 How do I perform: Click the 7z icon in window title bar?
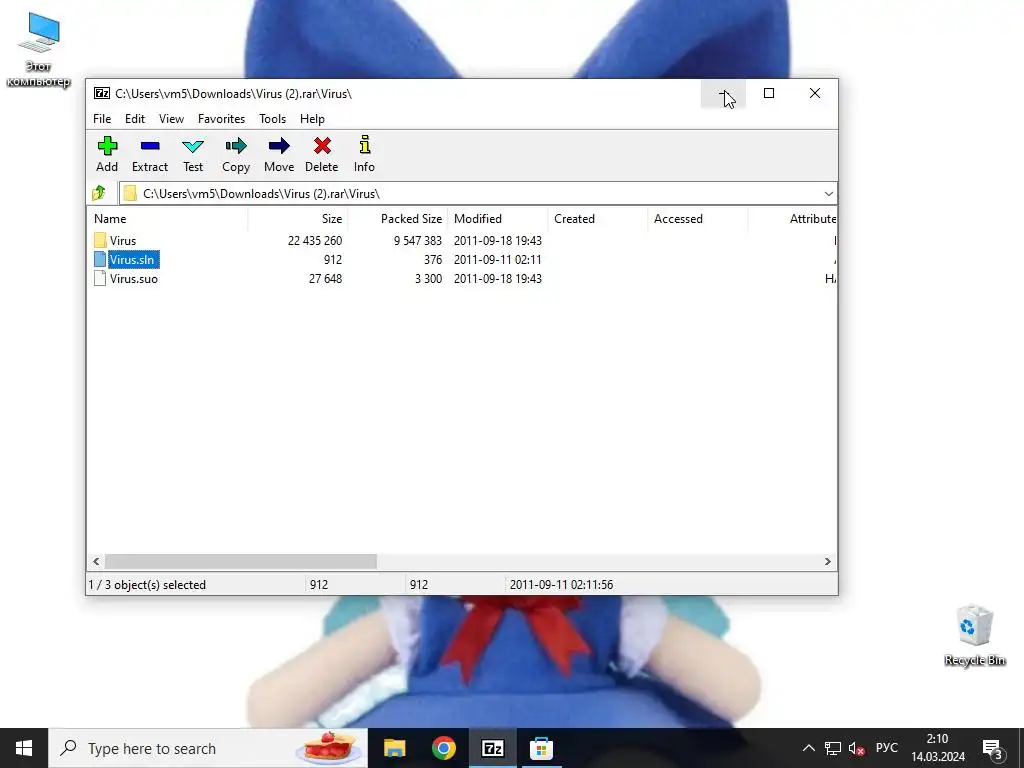(x=102, y=93)
